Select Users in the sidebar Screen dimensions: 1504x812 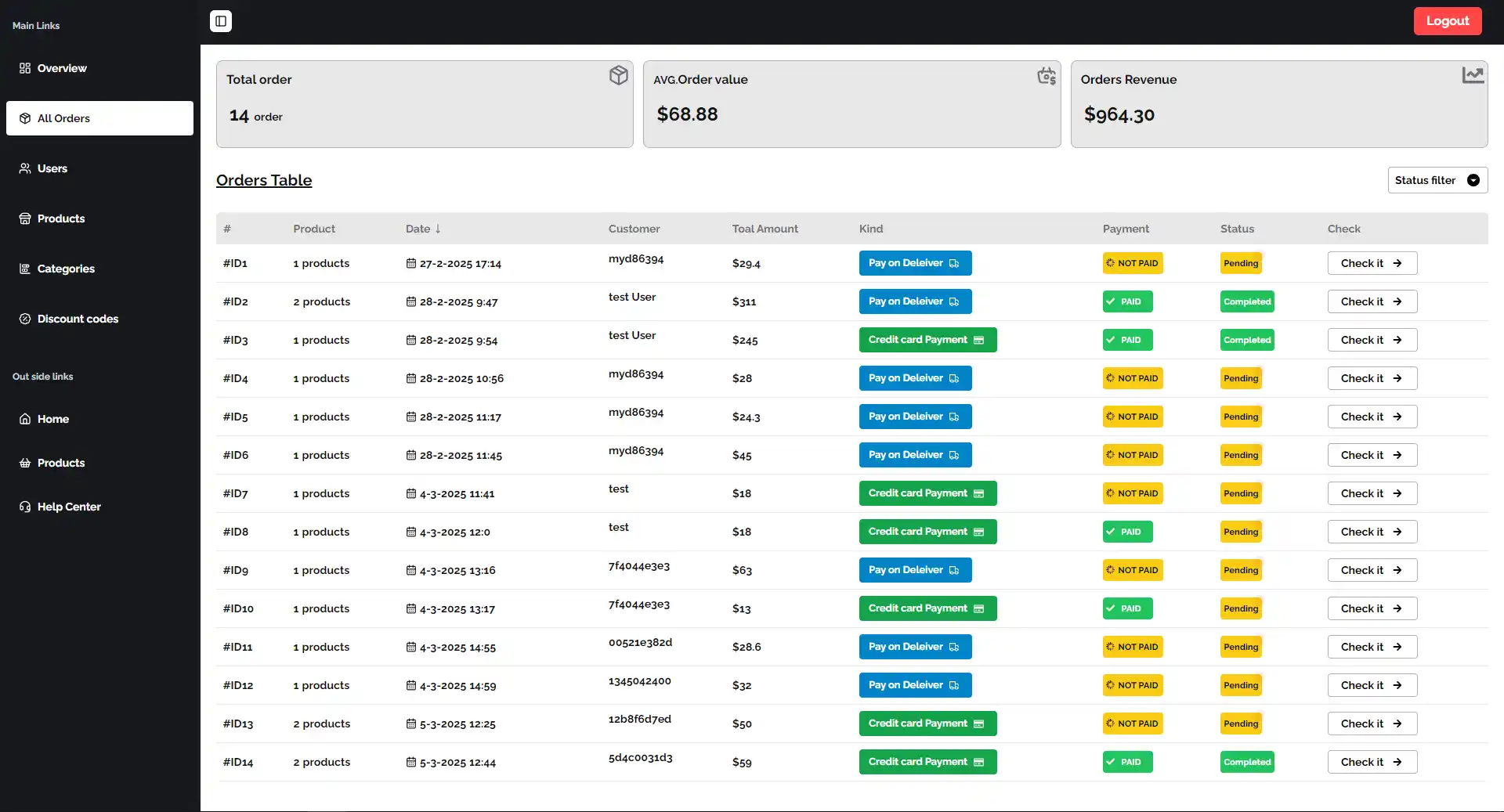[x=52, y=168]
